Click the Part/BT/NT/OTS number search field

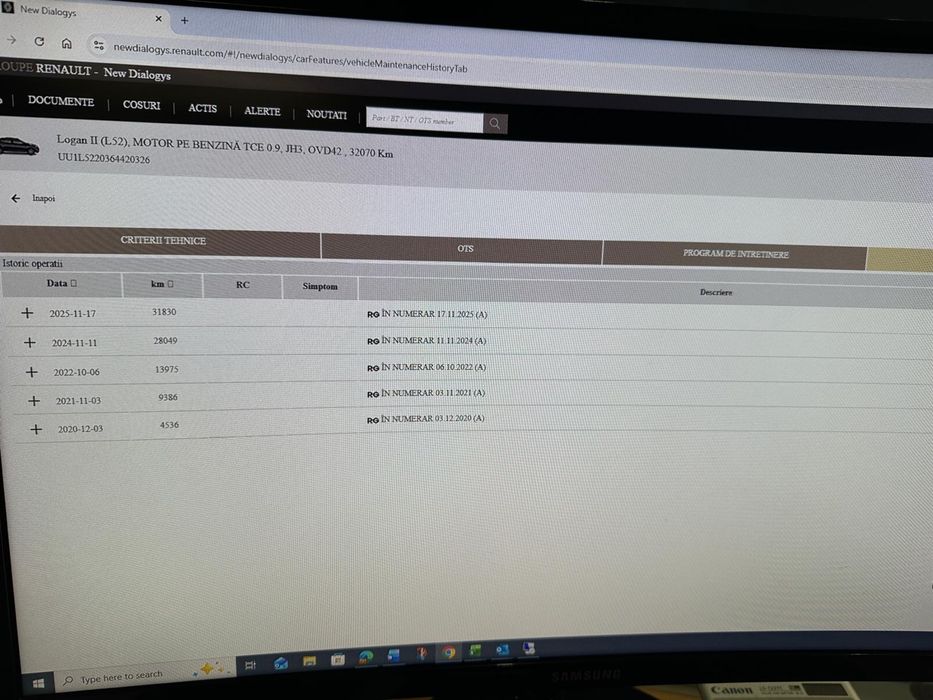click(425, 120)
